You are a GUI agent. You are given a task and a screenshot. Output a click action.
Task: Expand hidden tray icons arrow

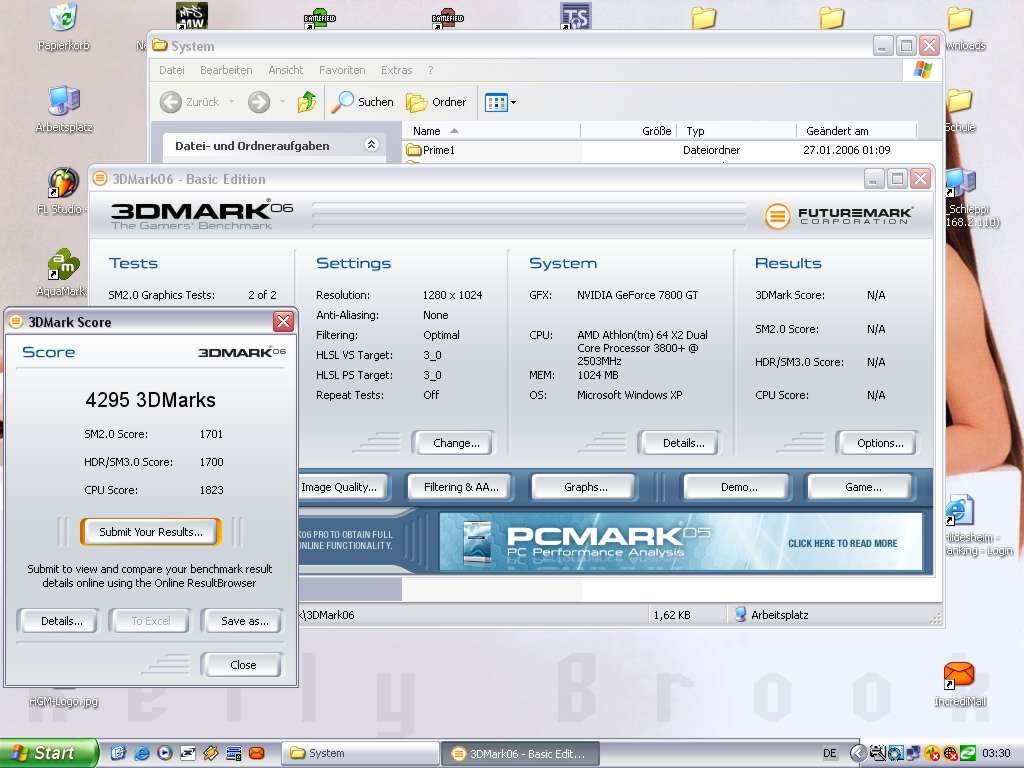[858, 754]
